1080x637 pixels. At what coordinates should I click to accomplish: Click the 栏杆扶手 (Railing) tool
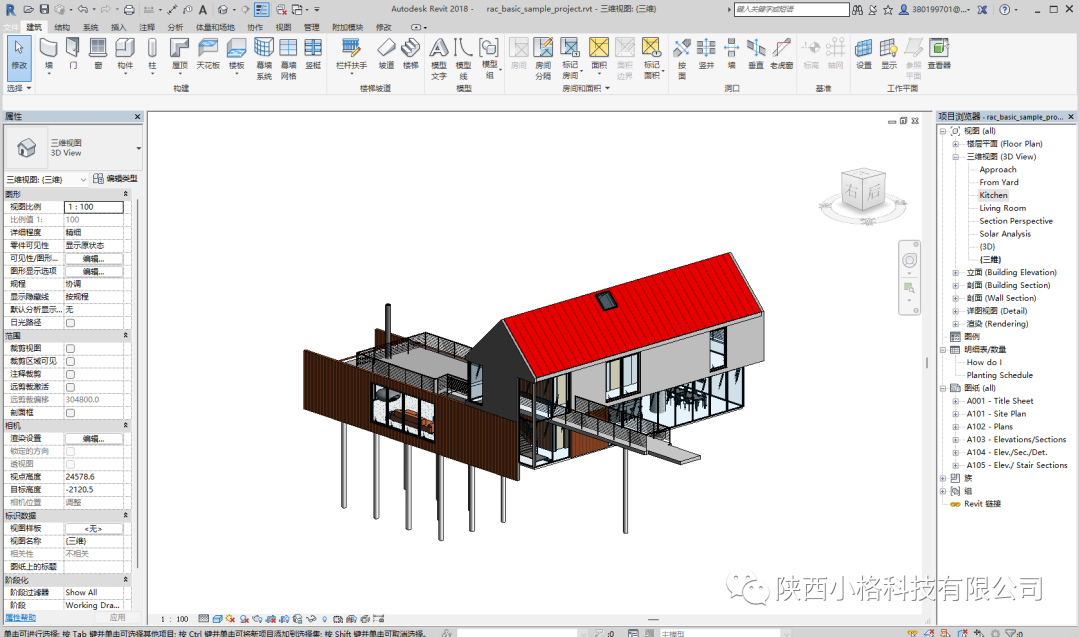351,53
